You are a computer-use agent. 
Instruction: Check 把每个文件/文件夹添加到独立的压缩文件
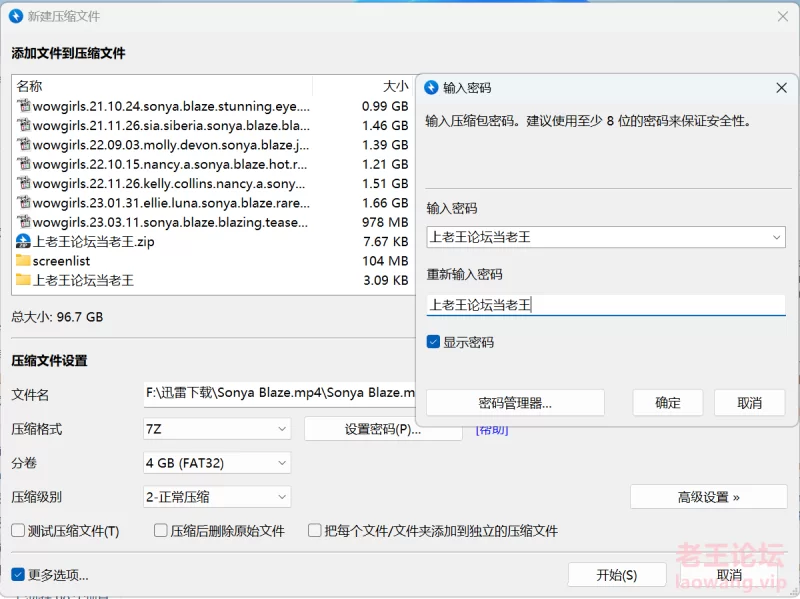click(315, 531)
